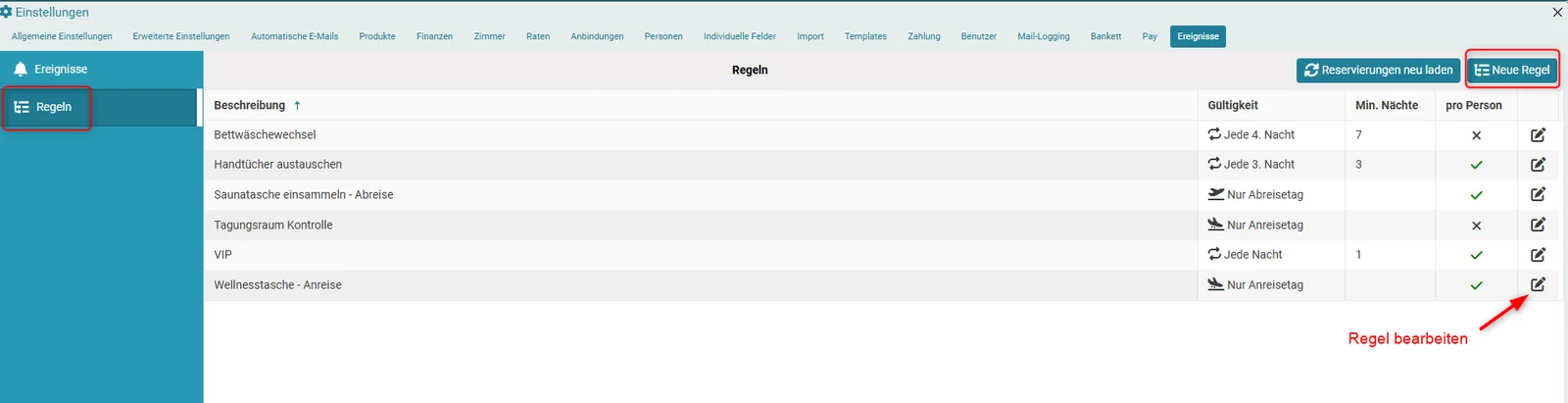1568x403 pixels.
Task: Switch to Mail-Logging tab
Action: (x=1044, y=36)
